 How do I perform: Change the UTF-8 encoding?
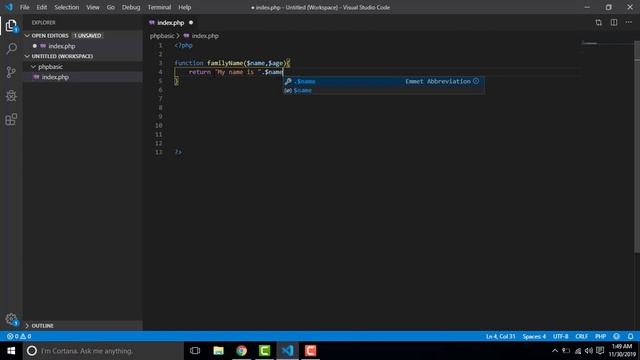pos(560,336)
